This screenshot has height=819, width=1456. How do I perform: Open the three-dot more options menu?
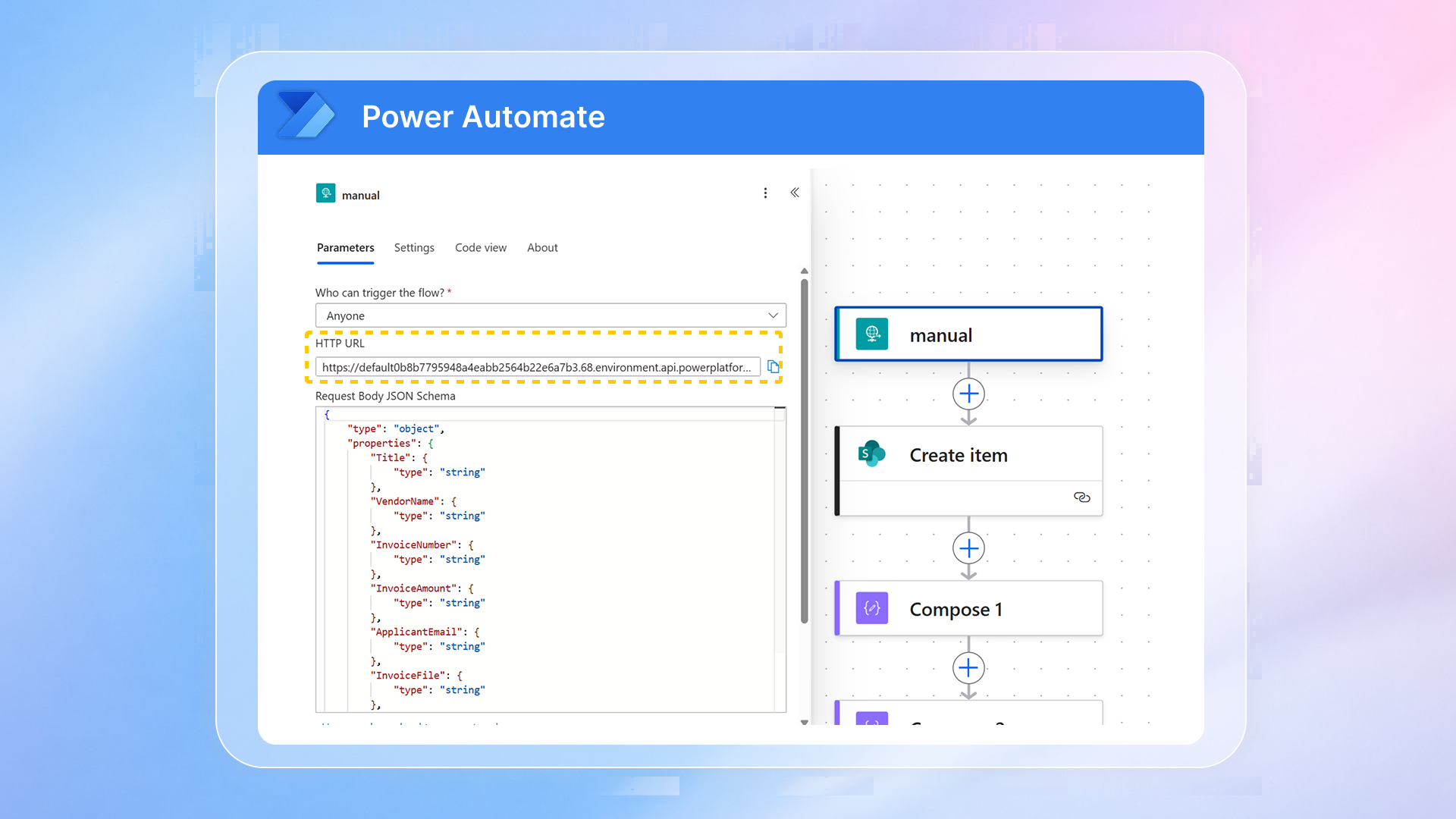coord(765,193)
